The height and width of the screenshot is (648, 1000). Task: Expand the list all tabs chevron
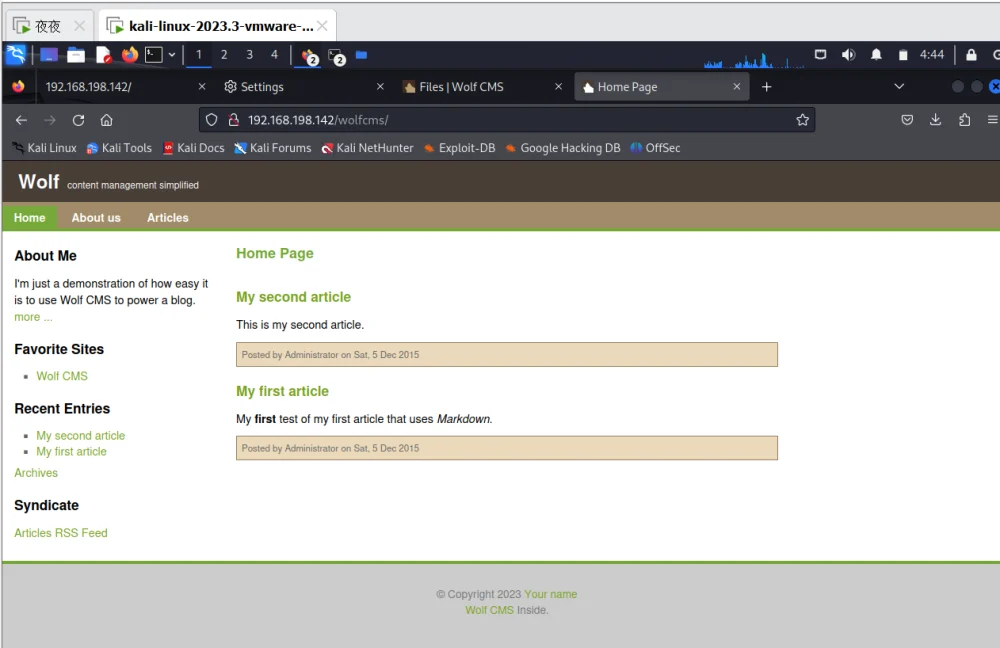tap(899, 86)
